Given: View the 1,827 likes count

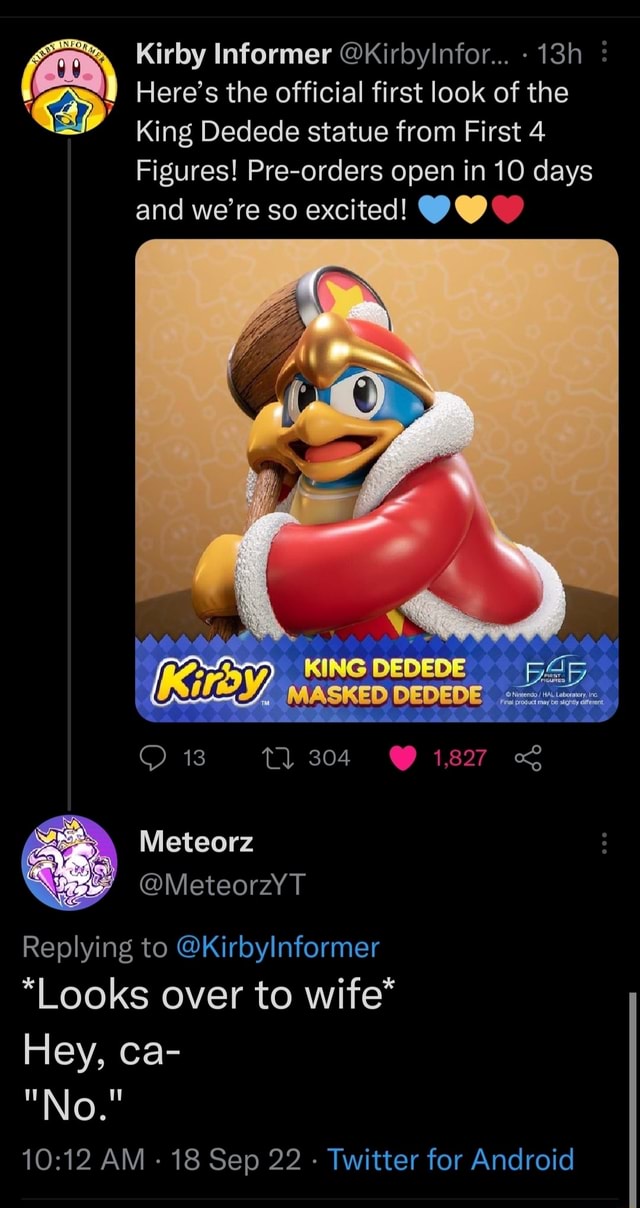Looking at the screenshot, I should (459, 758).
